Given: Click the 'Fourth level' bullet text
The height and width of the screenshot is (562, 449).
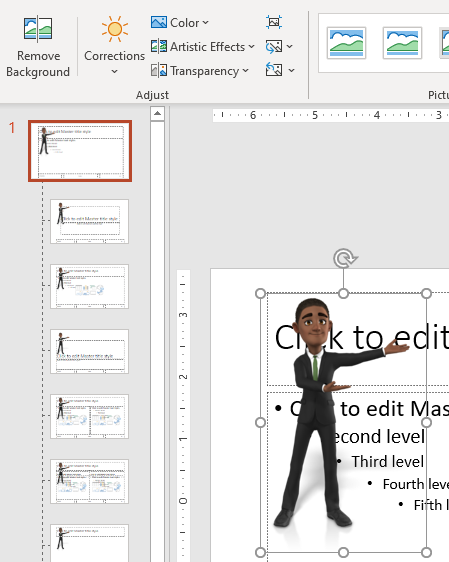Looking at the screenshot, I should [416, 484].
